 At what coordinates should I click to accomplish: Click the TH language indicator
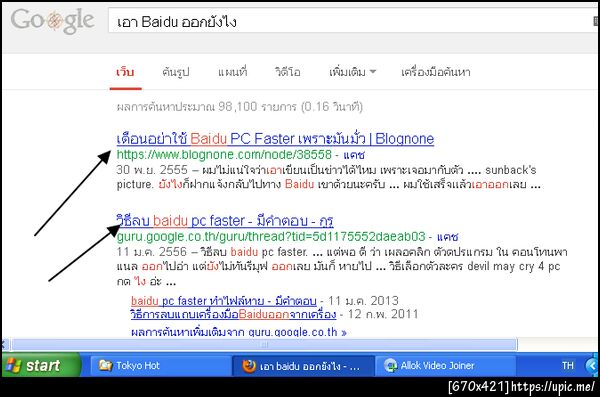point(567,366)
